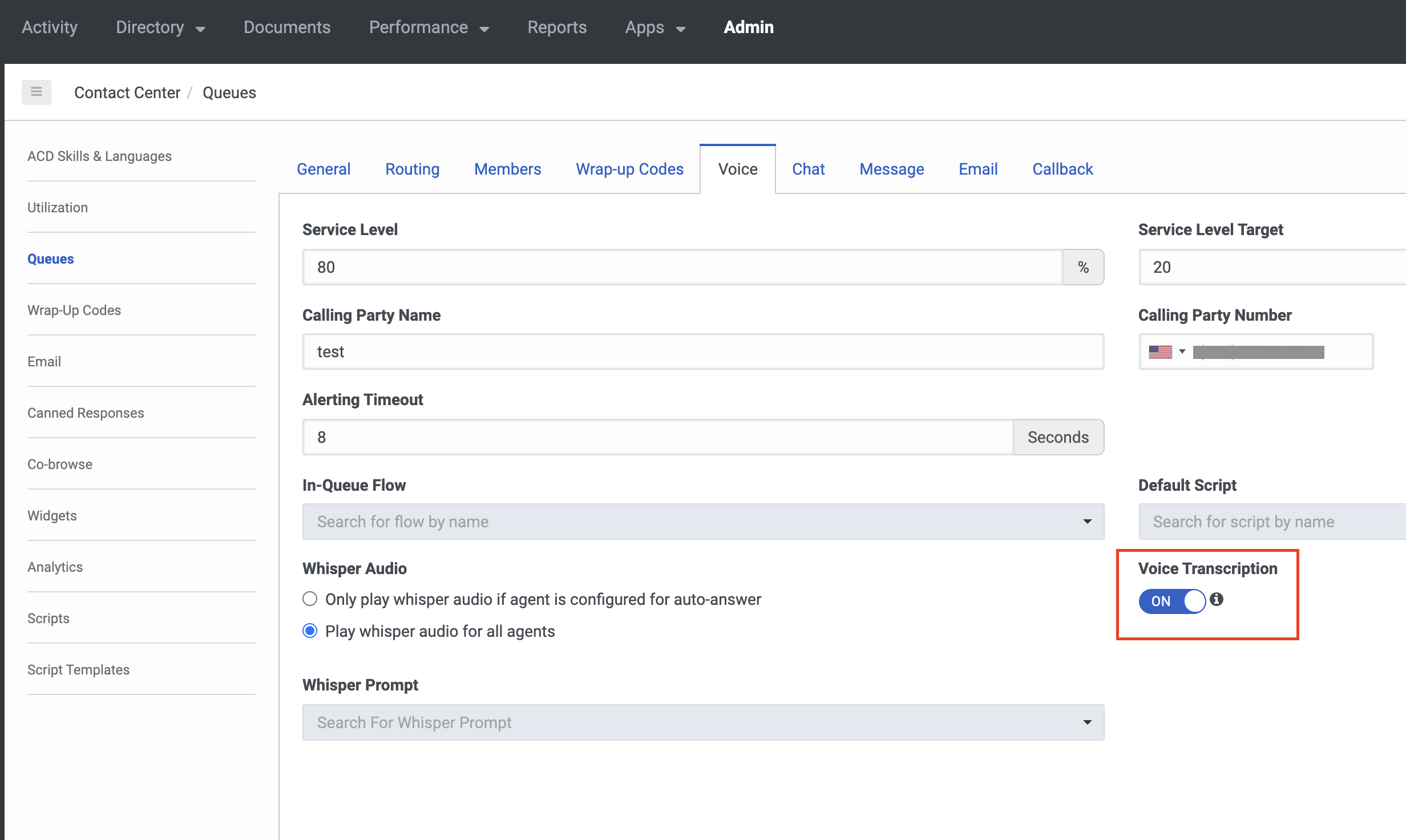
Task: Open the sidebar hamburger menu
Action: click(x=37, y=92)
